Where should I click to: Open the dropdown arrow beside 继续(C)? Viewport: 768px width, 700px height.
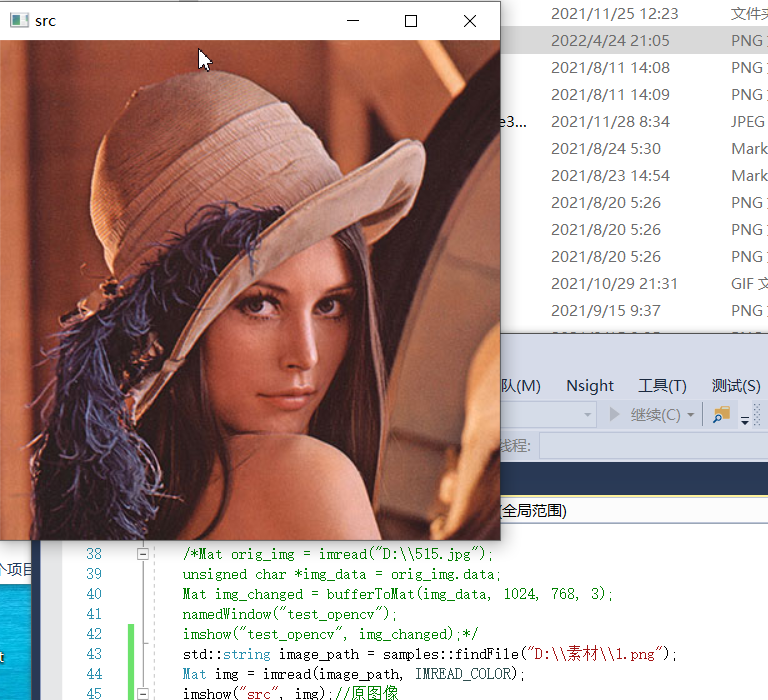tap(691, 415)
